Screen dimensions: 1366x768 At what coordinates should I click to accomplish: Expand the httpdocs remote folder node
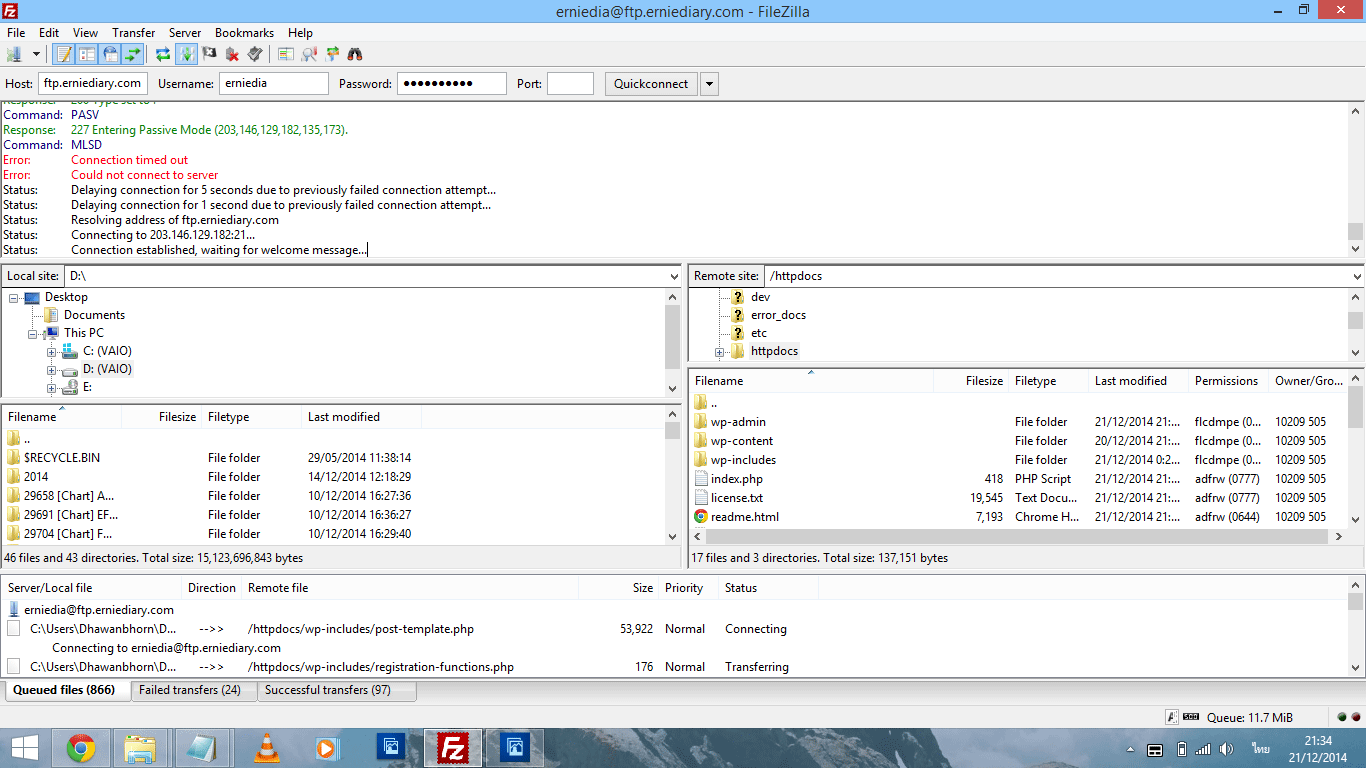(719, 352)
